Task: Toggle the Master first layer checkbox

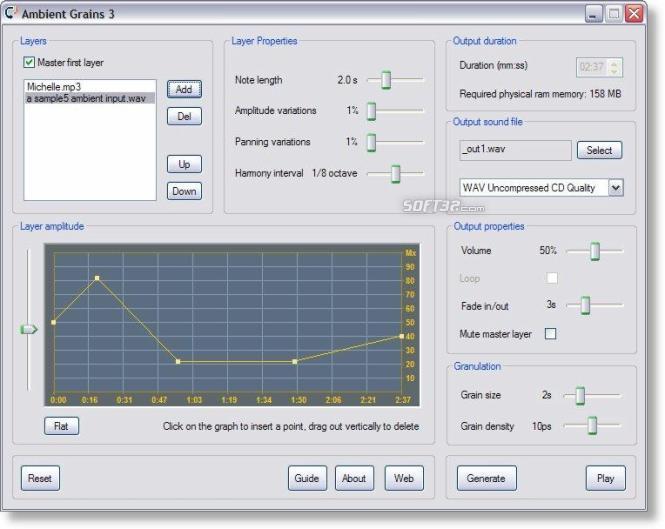Action: (29, 62)
